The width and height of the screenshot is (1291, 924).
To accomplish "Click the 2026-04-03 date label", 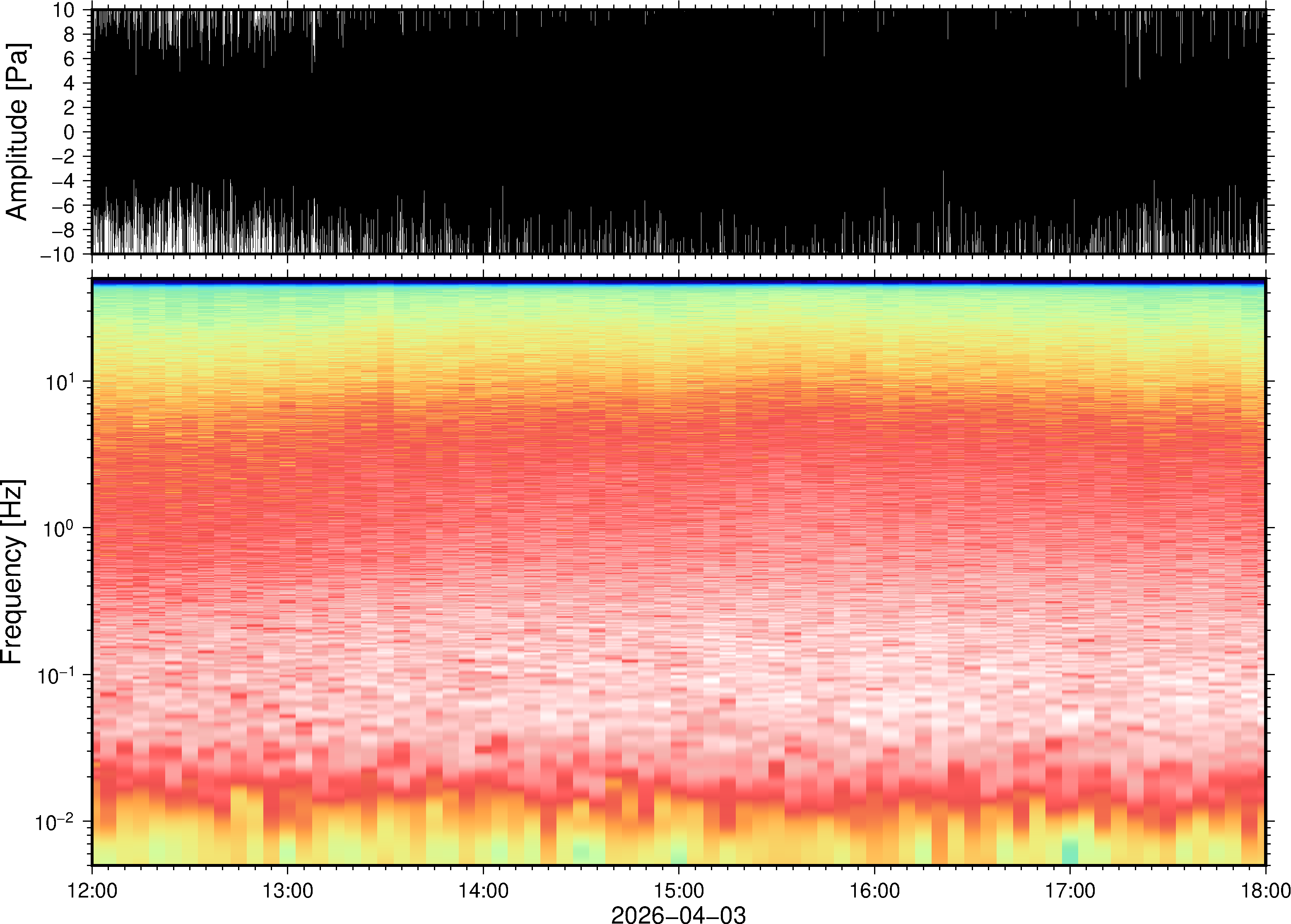I will tap(678, 914).
